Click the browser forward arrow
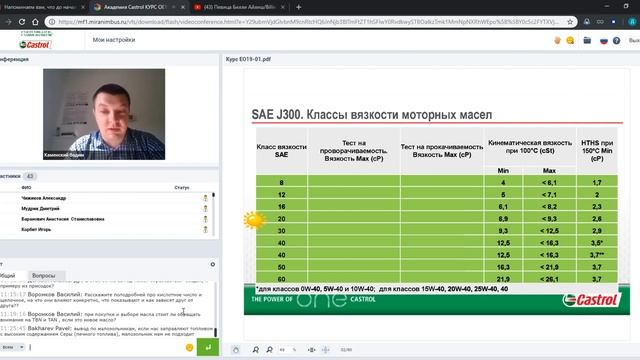 tap(8, 22)
